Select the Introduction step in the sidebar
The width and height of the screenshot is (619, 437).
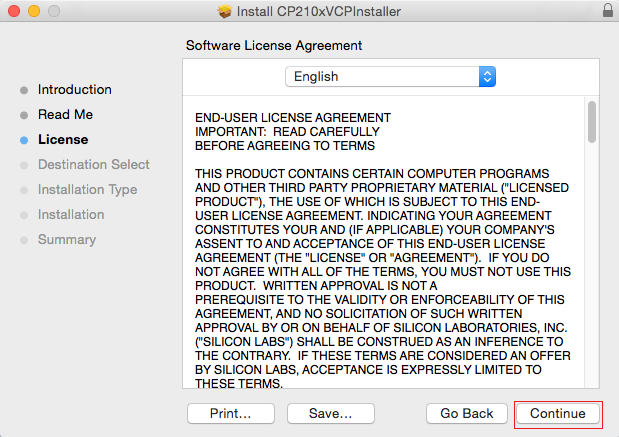point(74,89)
